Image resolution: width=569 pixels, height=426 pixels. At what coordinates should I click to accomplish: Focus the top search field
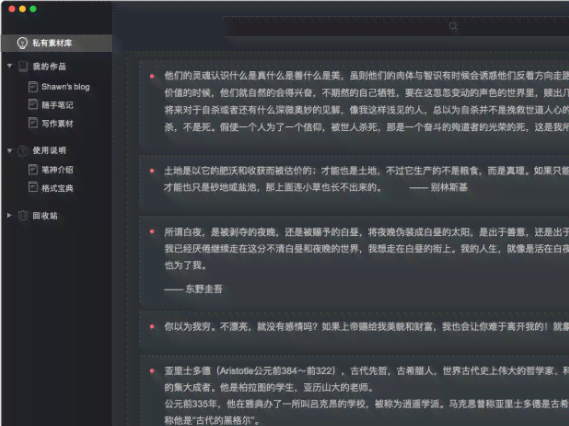coord(397,26)
